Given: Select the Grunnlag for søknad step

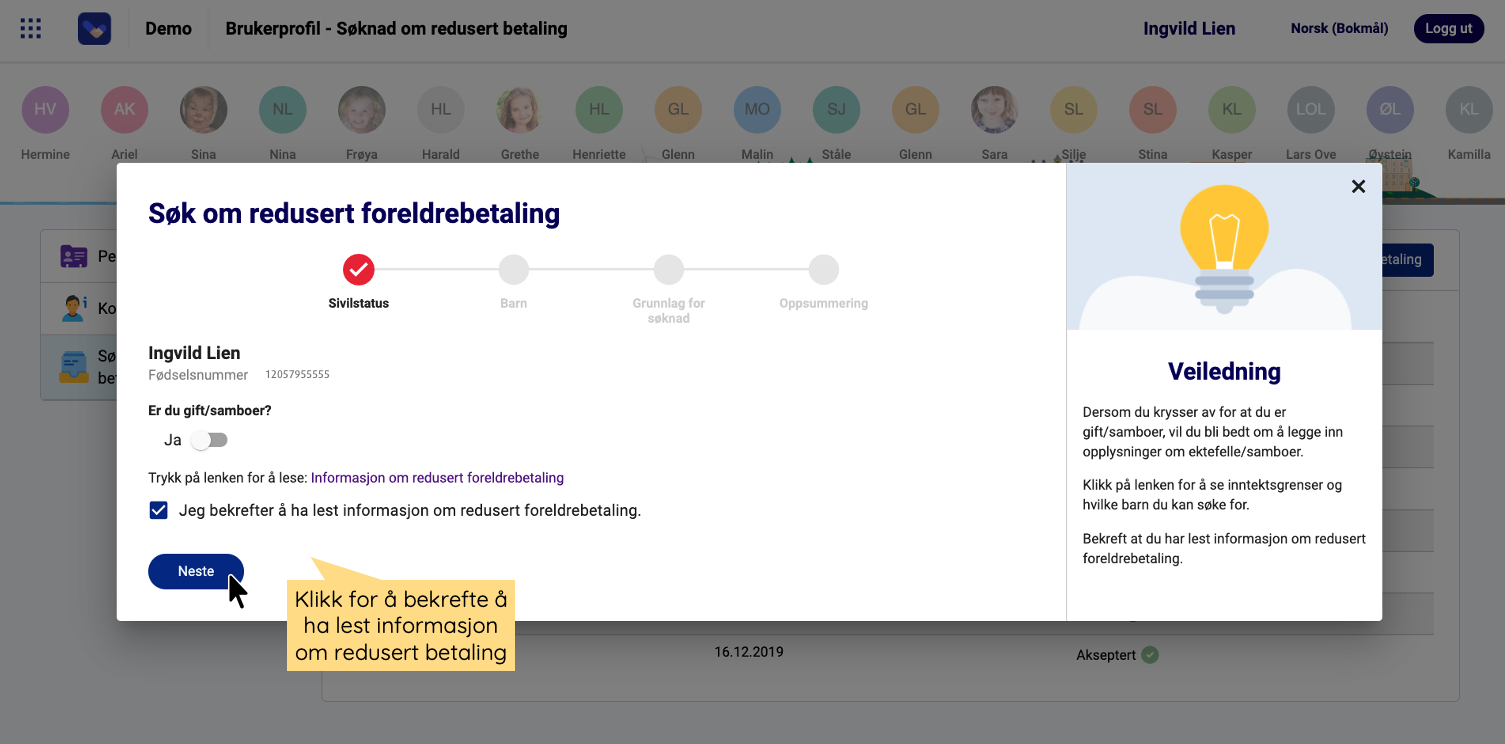Looking at the screenshot, I should pyautogui.click(x=668, y=269).
